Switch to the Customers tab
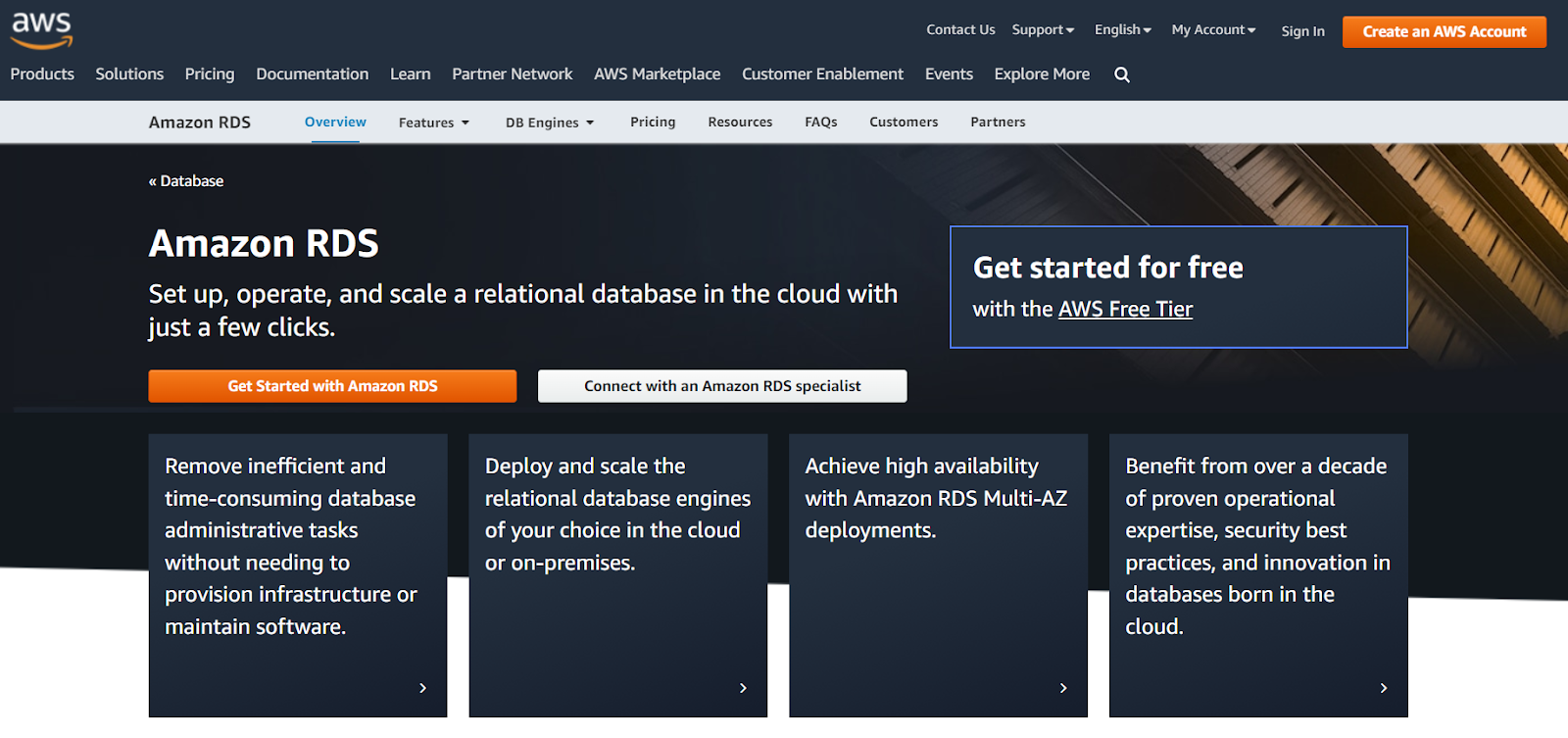Screen dimensions: 1568x738 (904, 123)
